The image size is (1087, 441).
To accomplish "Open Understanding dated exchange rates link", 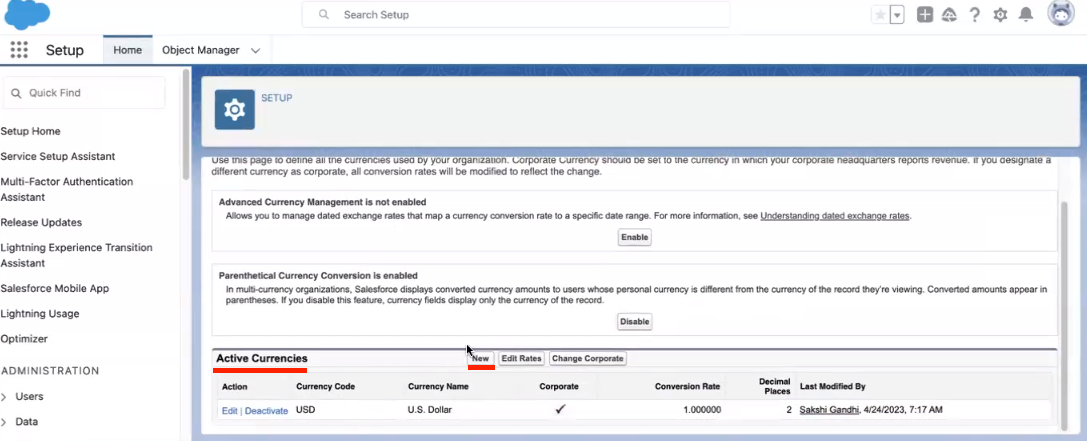I will click(x=835, y=216).
